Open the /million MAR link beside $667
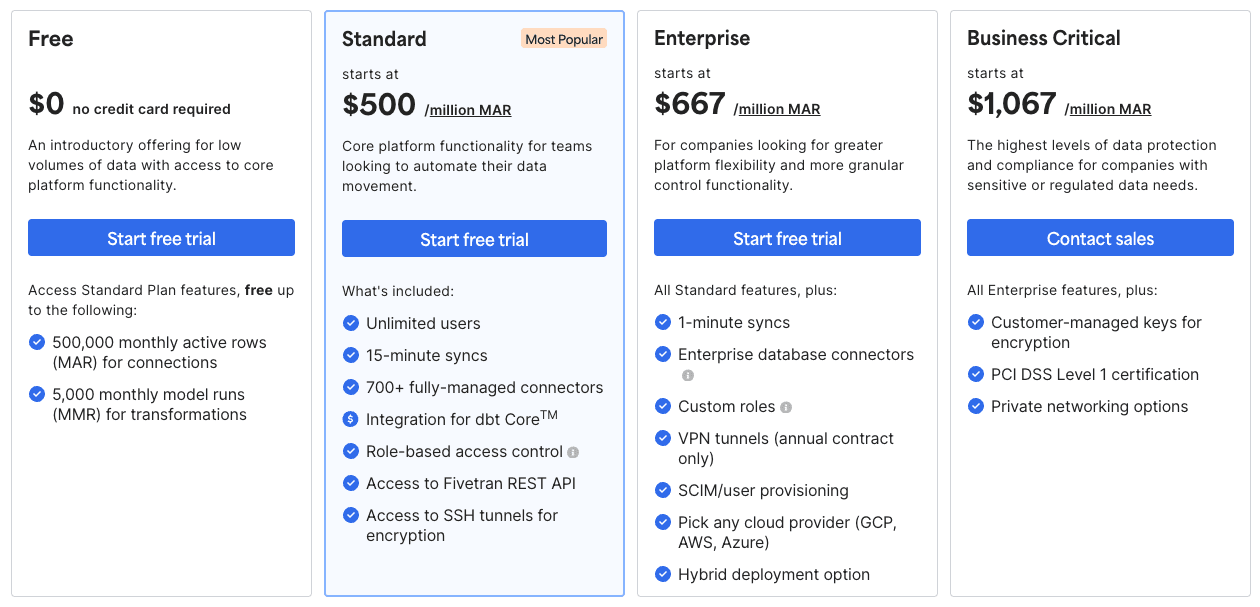1260x607 pixels. pos(777,109)
